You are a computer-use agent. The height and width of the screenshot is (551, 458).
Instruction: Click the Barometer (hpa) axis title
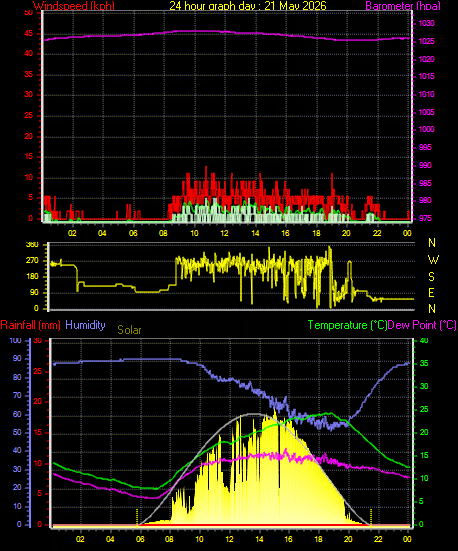[403, 6]
